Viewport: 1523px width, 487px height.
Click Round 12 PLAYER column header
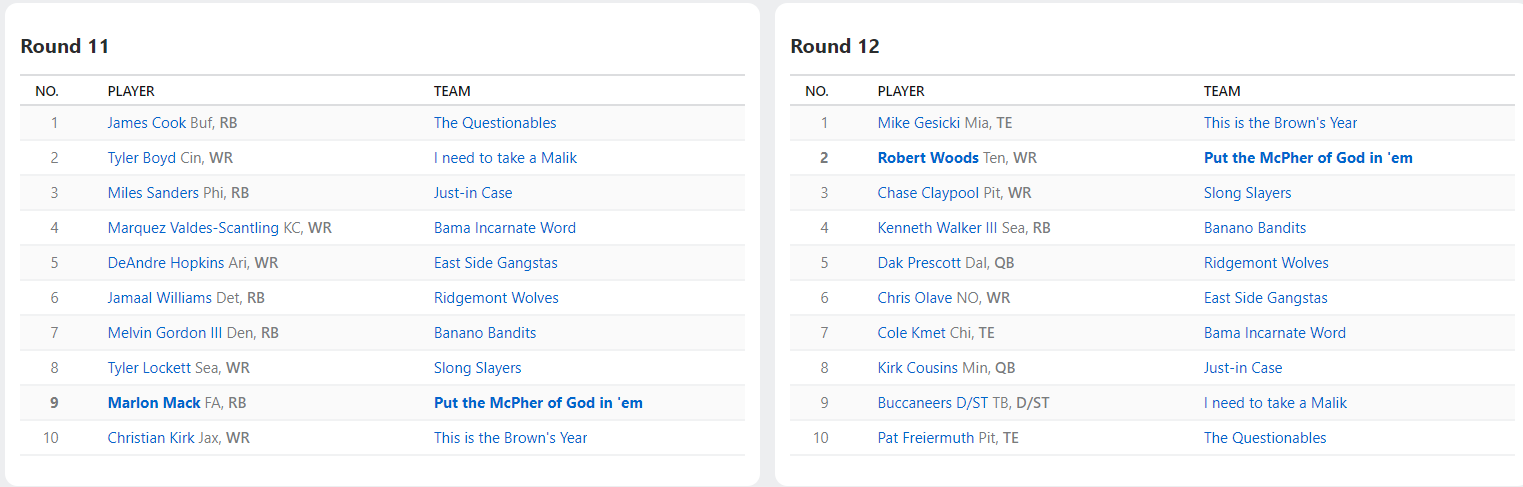pyautogui.click(x=901, y=91)
